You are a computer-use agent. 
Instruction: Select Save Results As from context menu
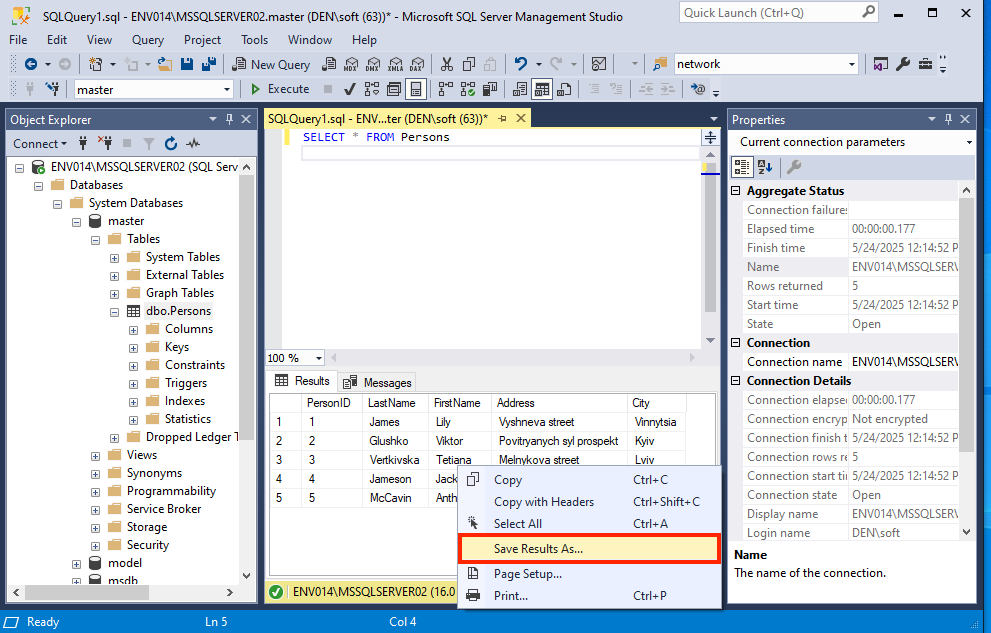589,548
